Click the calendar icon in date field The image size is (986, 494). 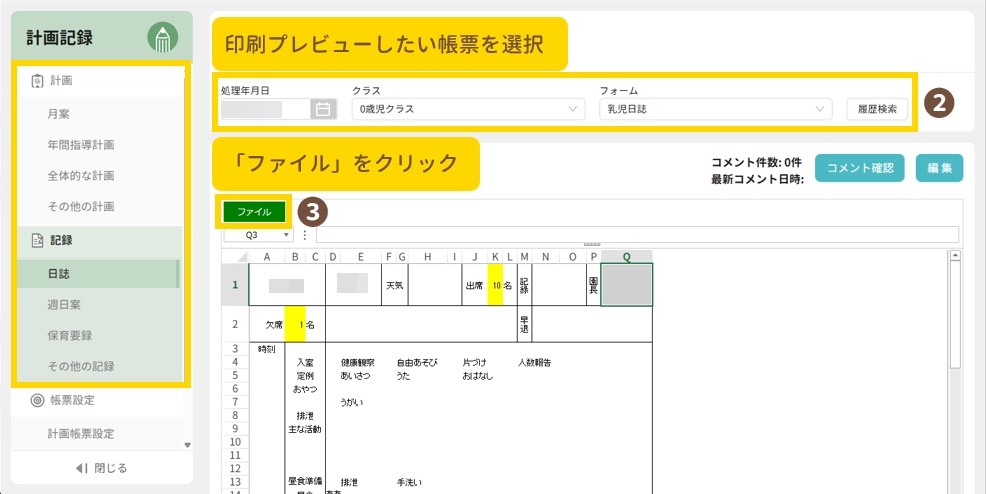tap(322, 109)
